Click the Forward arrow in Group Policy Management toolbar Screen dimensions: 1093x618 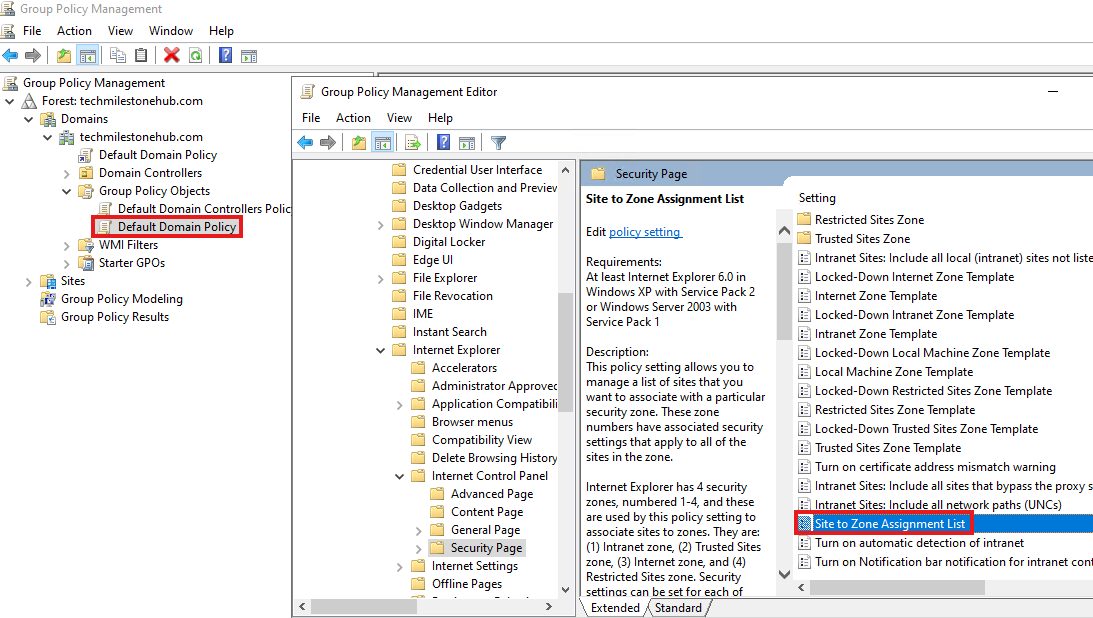[x=33, y=55]
